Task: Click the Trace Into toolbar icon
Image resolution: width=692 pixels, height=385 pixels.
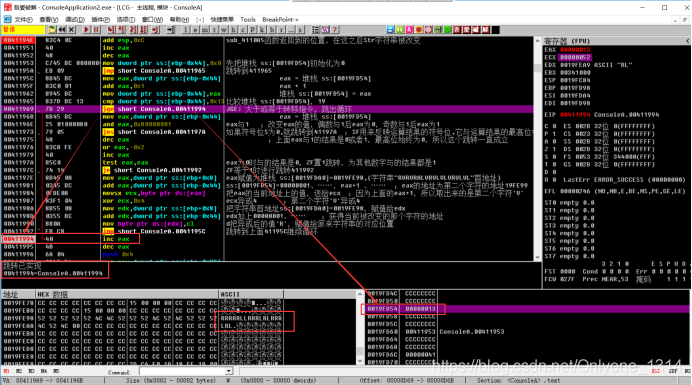Action: click(132, 30)
